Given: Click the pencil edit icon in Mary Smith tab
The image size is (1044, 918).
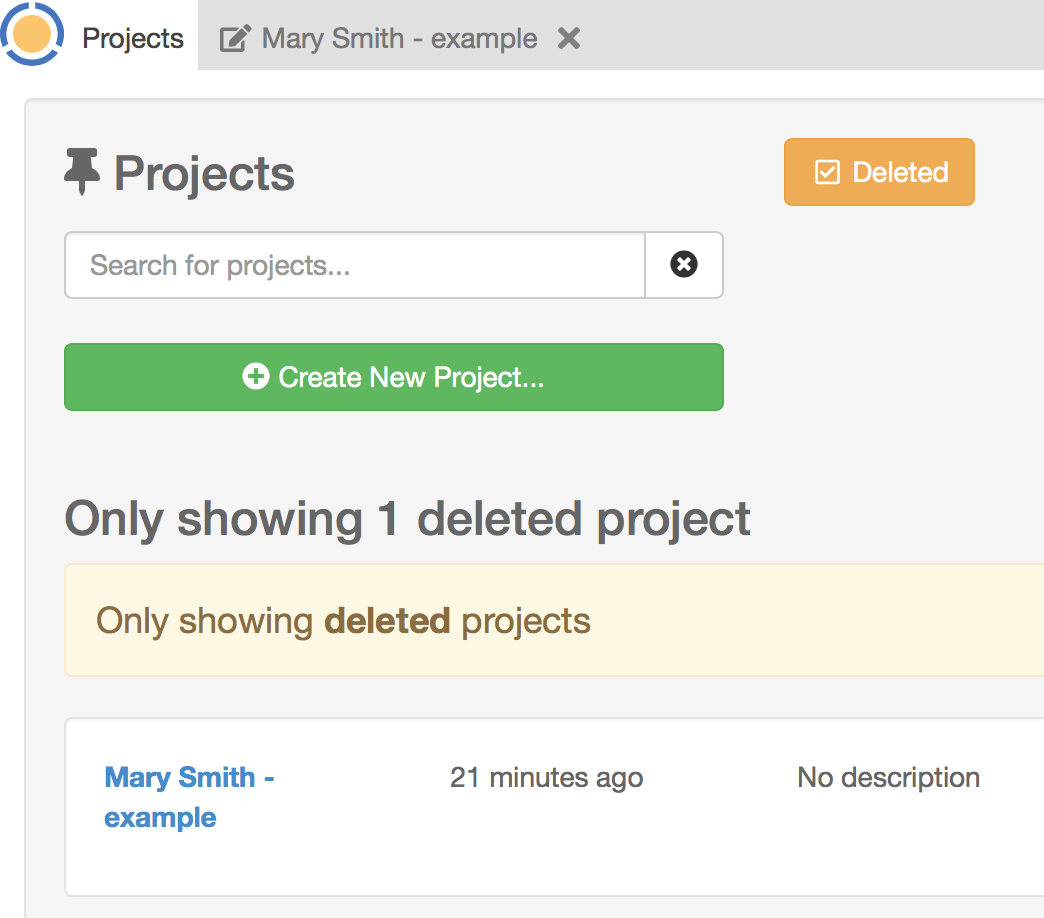Looking at the screenshot, I should tap(234, 39).
